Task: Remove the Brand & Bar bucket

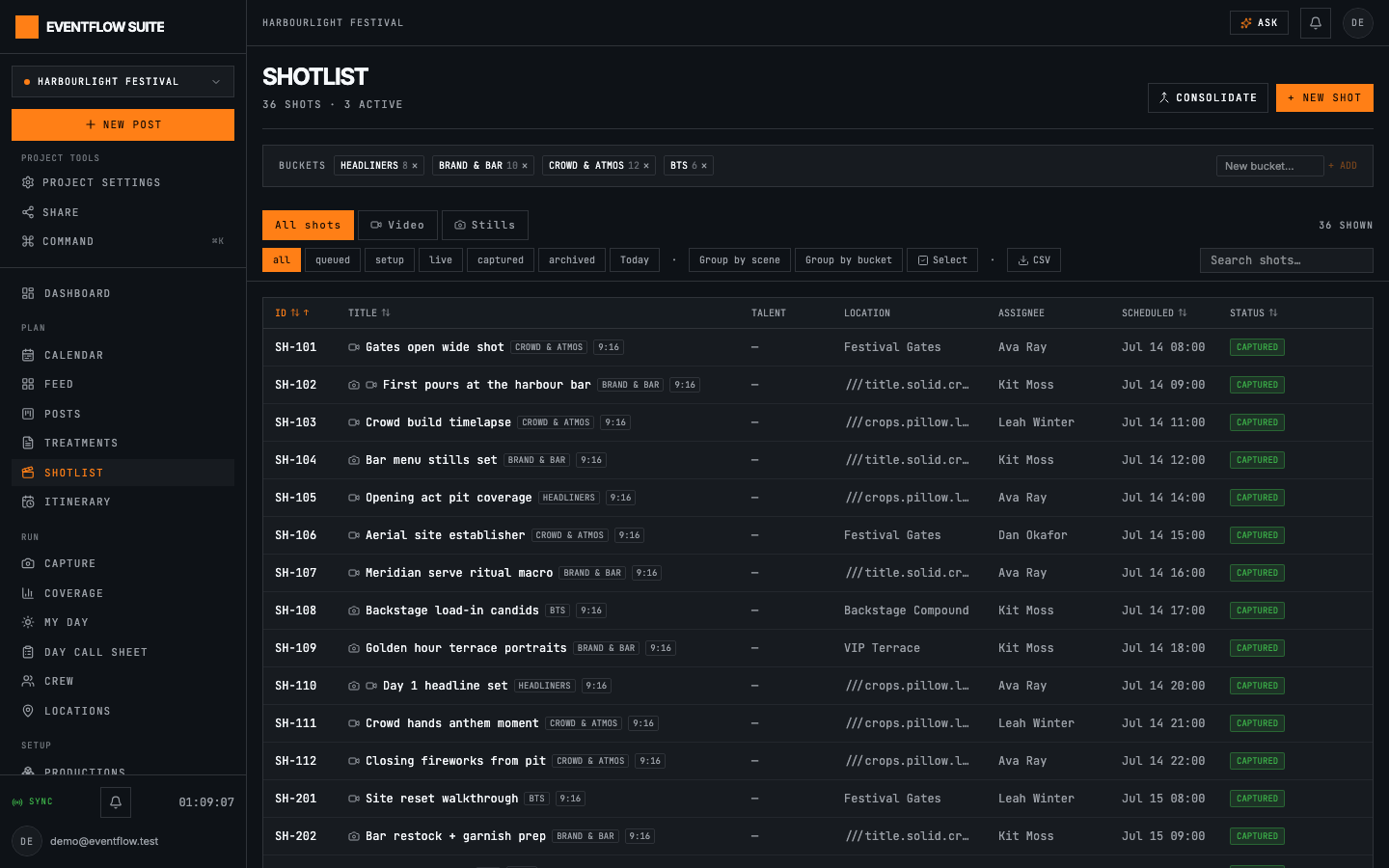Action: coord(525,166)
